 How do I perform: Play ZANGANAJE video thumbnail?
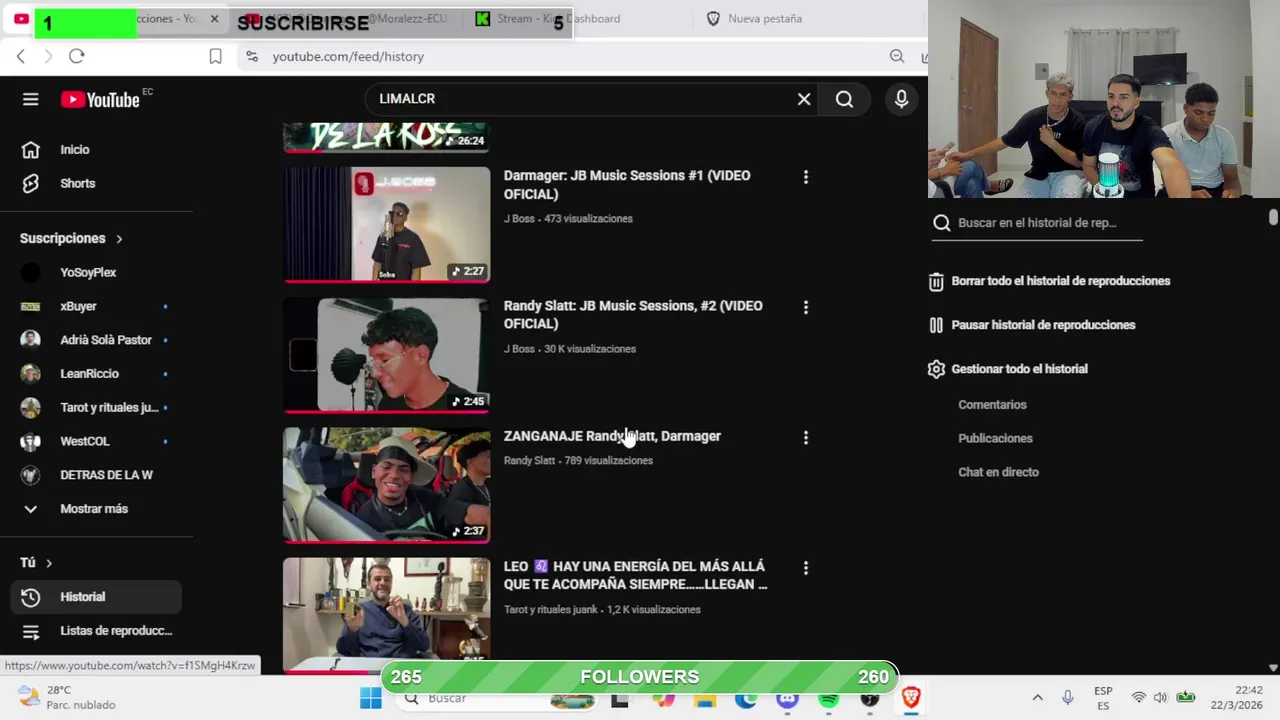387,485
